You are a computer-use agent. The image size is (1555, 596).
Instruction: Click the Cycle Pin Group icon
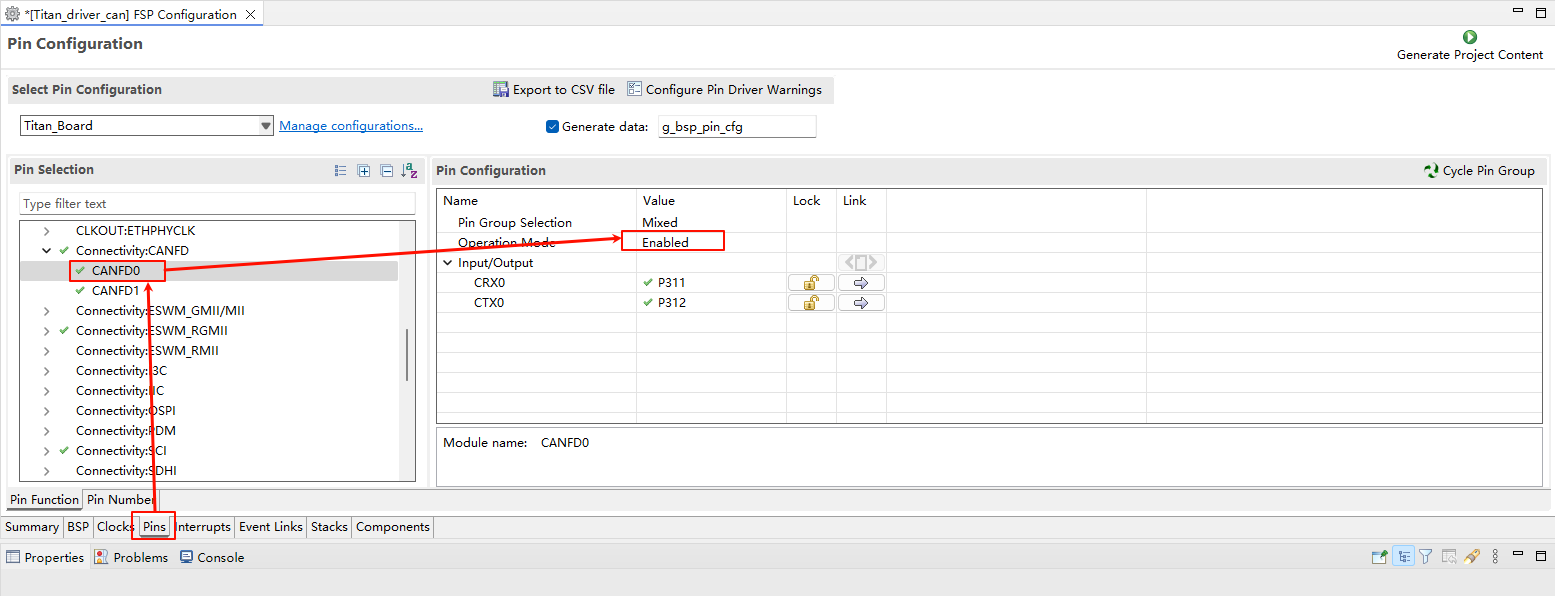(1431, 171)
